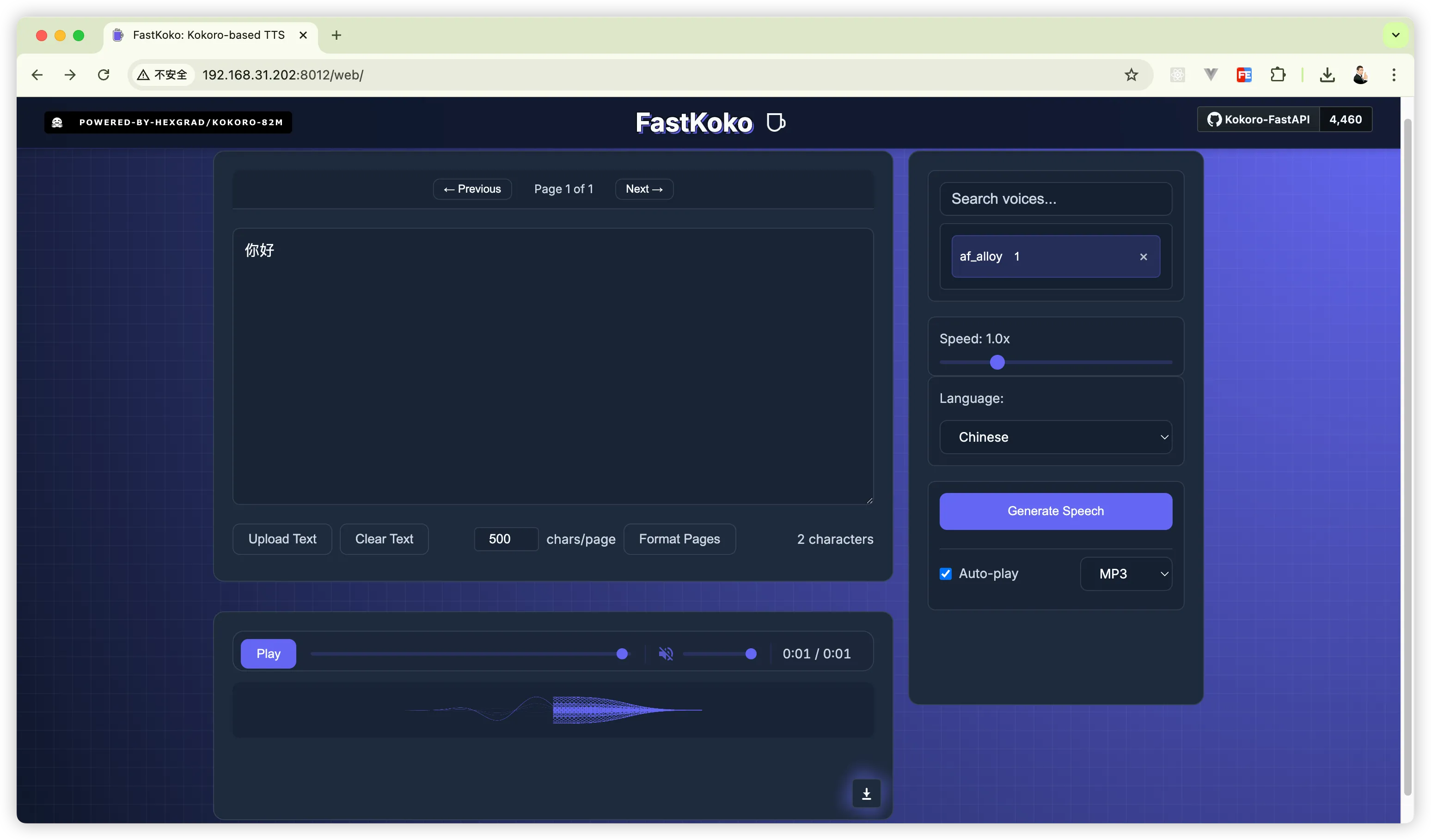This screenshot has height=840, width=1431.
Task: Click the volume slider handle
Action: 751,654
